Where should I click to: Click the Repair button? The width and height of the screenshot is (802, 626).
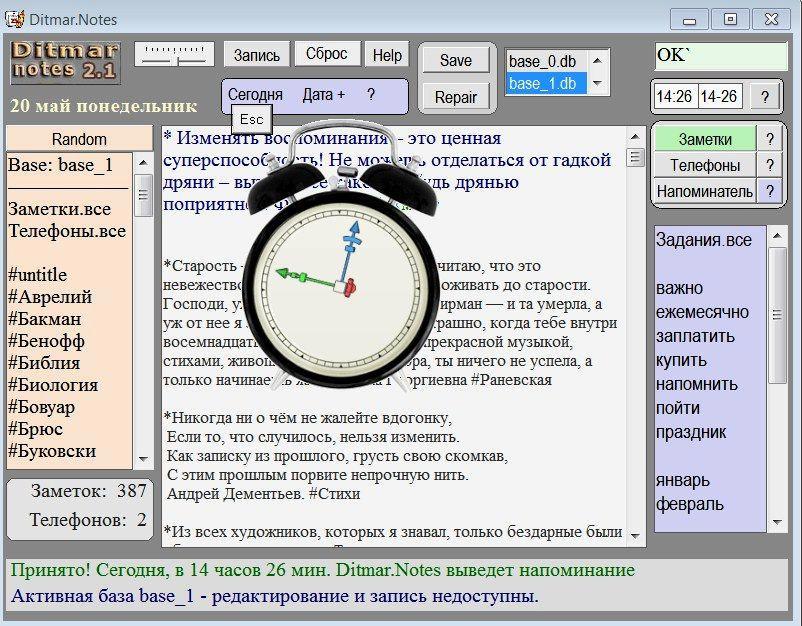456,97
